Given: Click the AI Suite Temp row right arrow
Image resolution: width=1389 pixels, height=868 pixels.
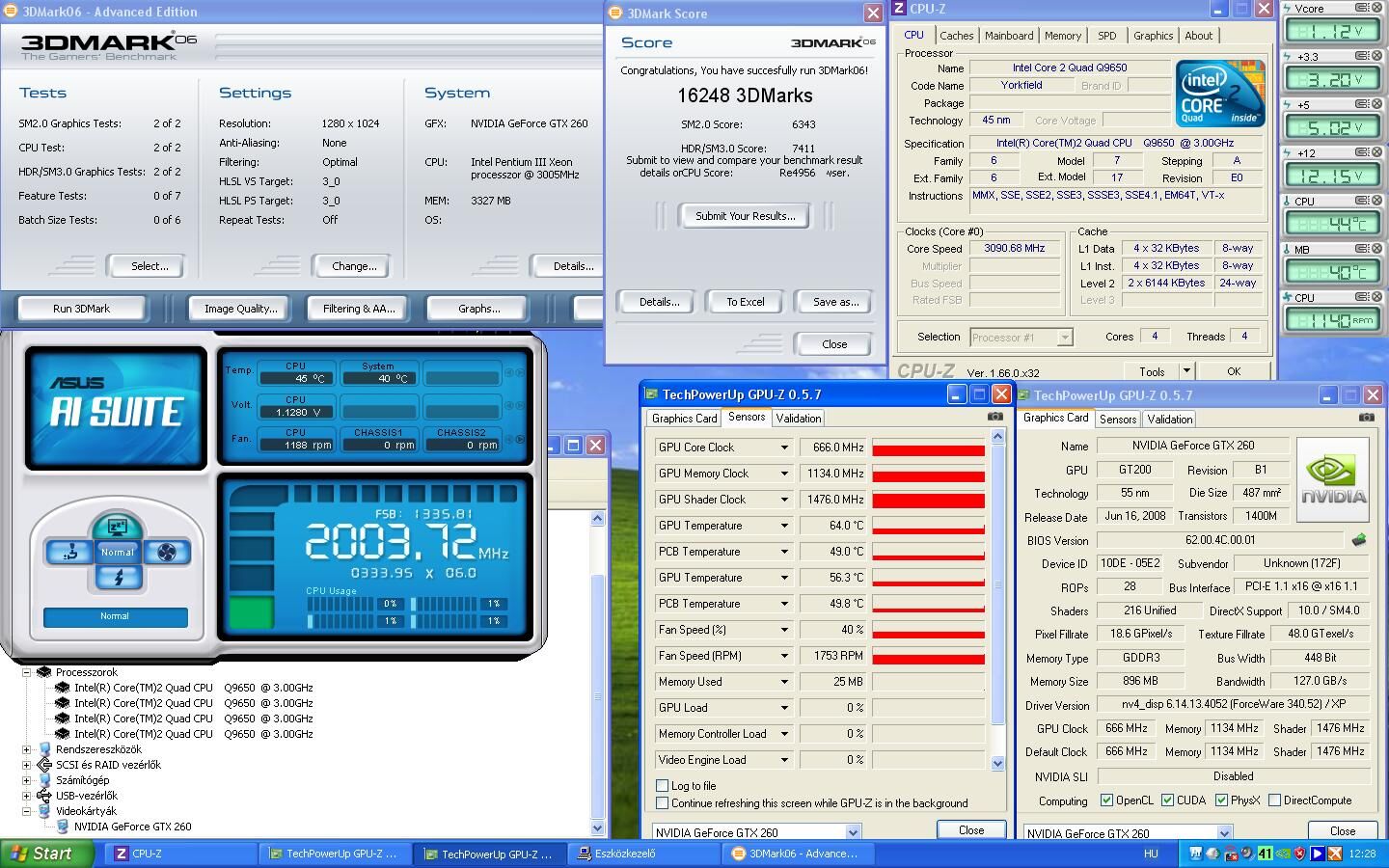Looking at the screenshot, I should 520,372.
